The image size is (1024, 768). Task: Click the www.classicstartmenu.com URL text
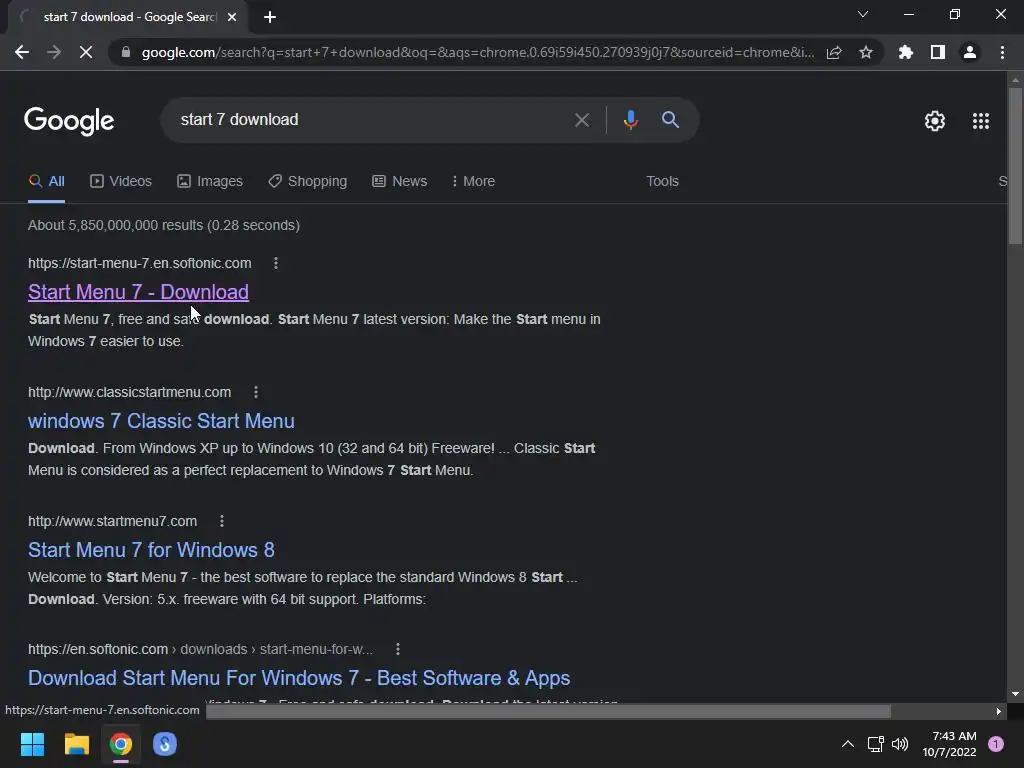(129, 392)
